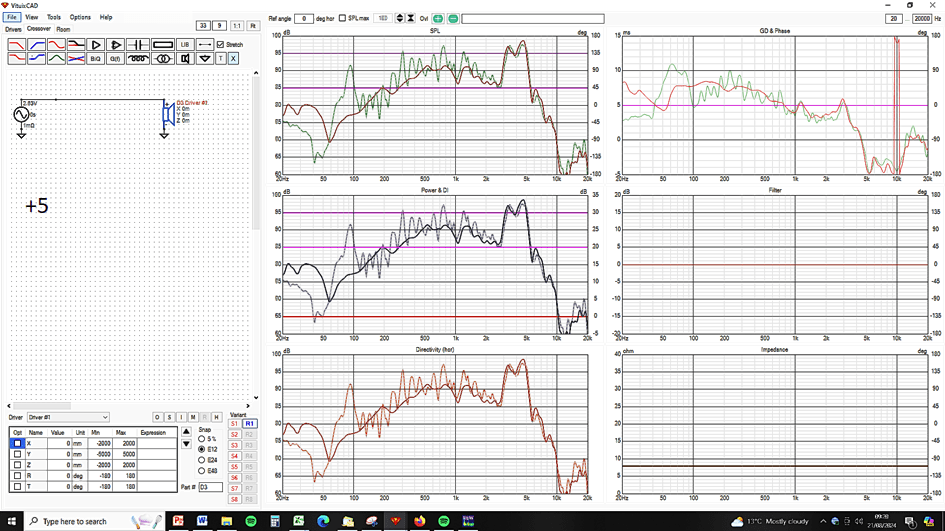
Task: Click the O button above the table
Action: pos(157,417)
